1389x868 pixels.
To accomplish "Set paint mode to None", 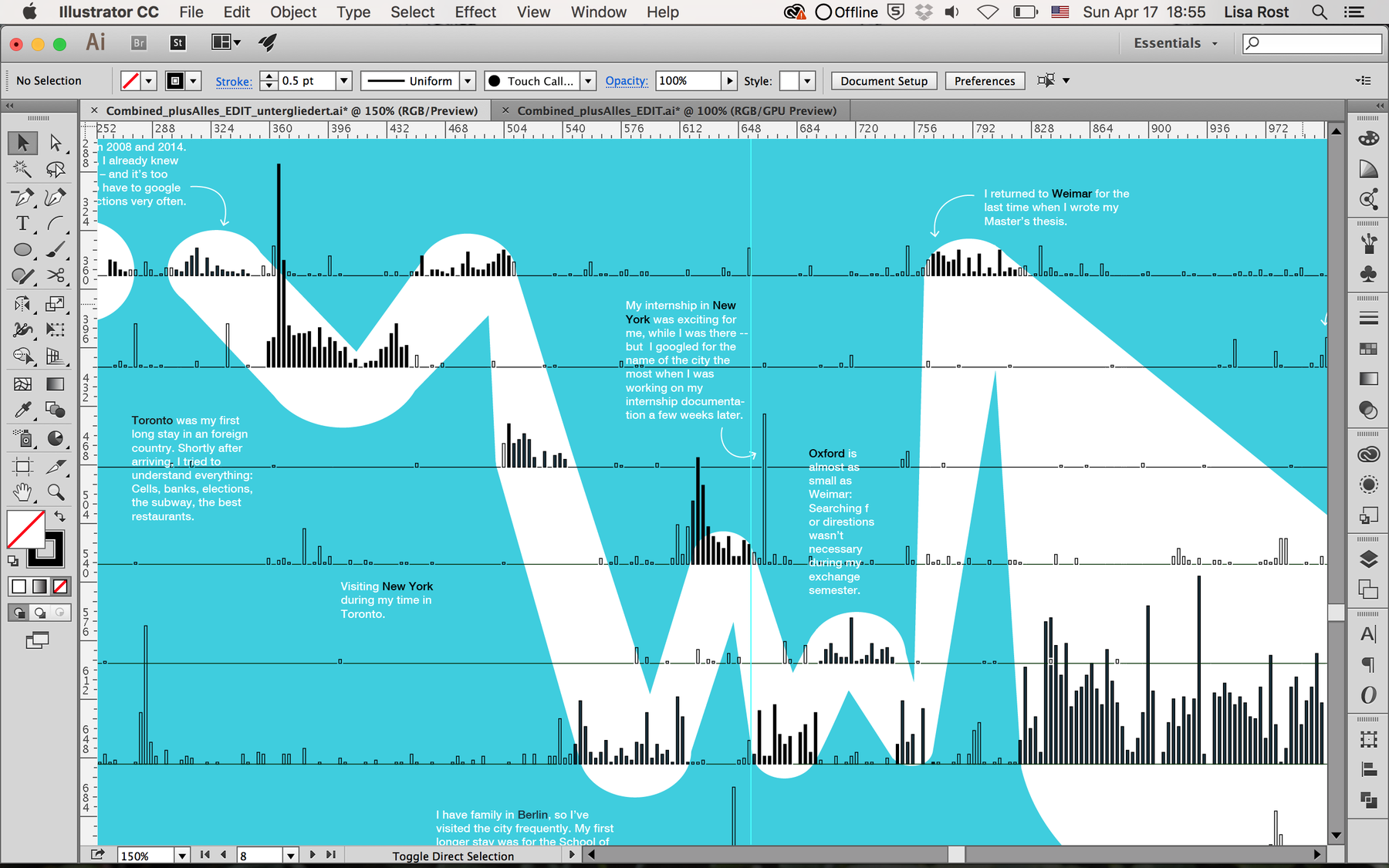I will click(60, 586).
